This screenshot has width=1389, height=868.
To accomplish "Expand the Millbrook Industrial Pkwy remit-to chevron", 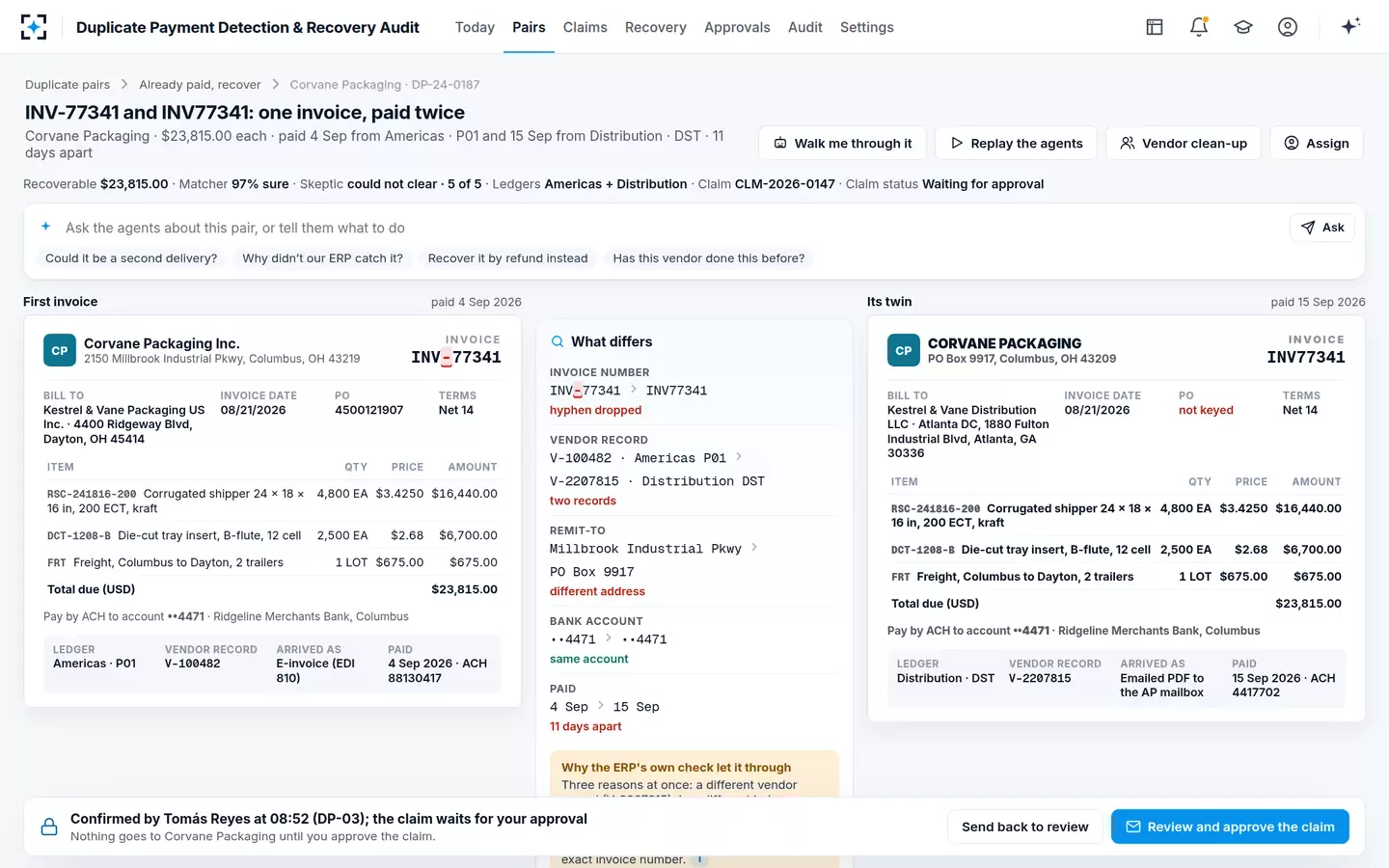I will click(x=754, y=548).
